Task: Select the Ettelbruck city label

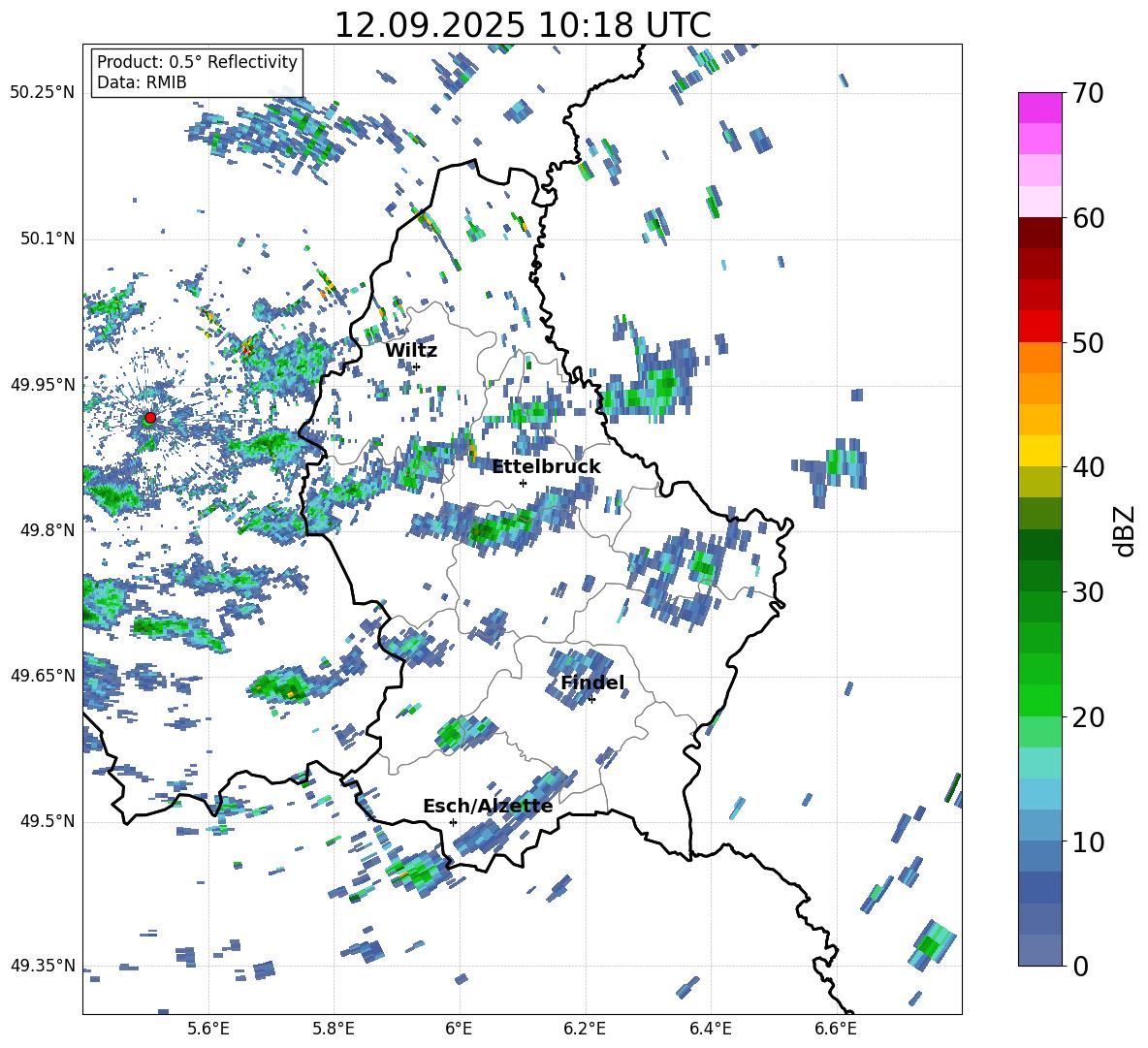Action: tap(546, 467)
